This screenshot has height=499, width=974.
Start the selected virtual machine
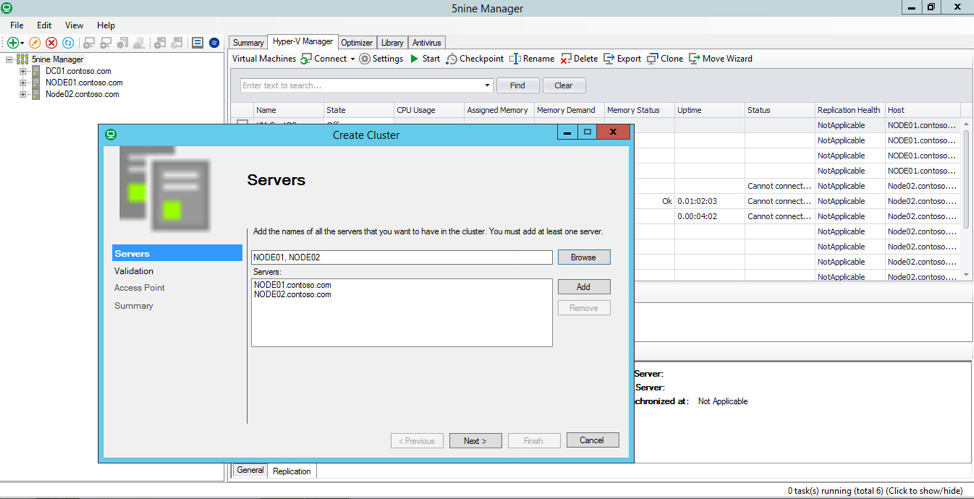(425, 59)
